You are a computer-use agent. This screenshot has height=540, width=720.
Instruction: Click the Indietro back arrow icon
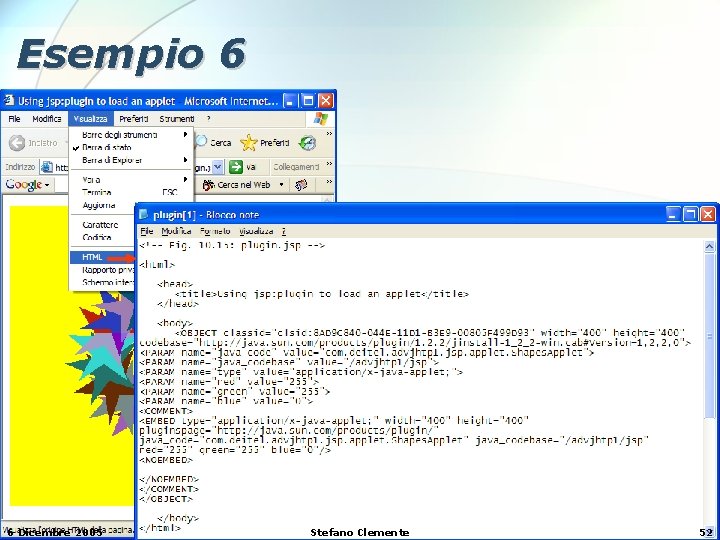[x=17, y=143]
